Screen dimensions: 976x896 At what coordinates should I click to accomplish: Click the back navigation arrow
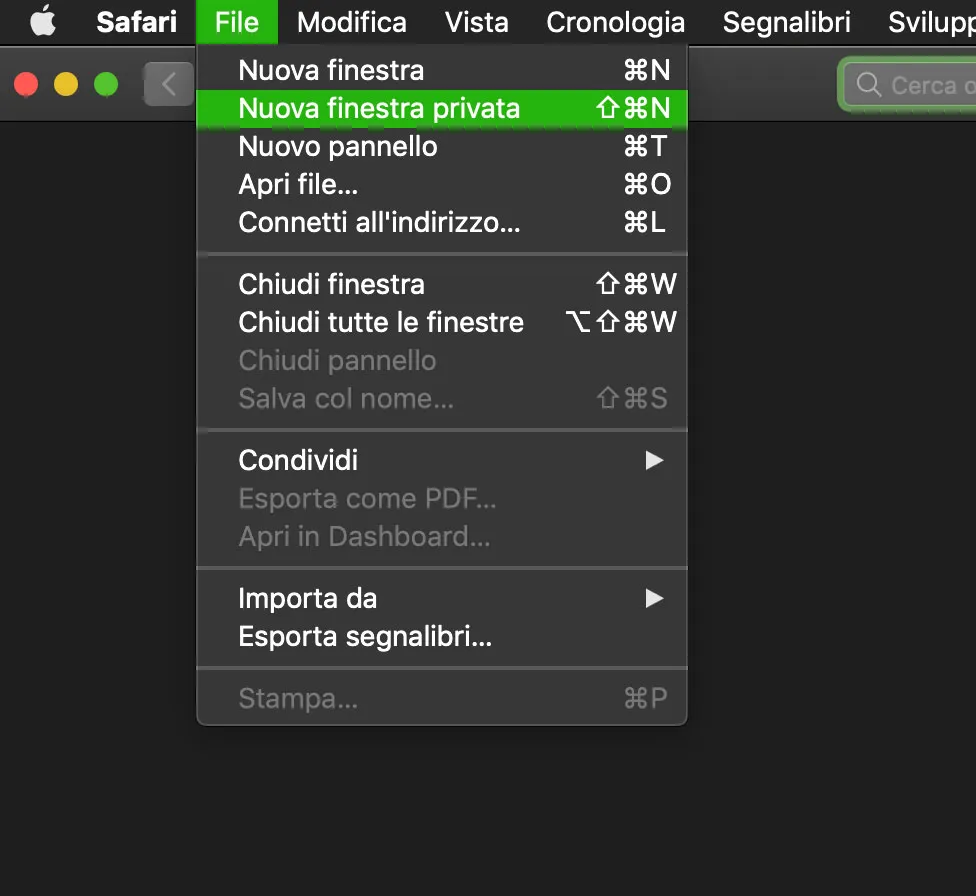tap(170, 84)
